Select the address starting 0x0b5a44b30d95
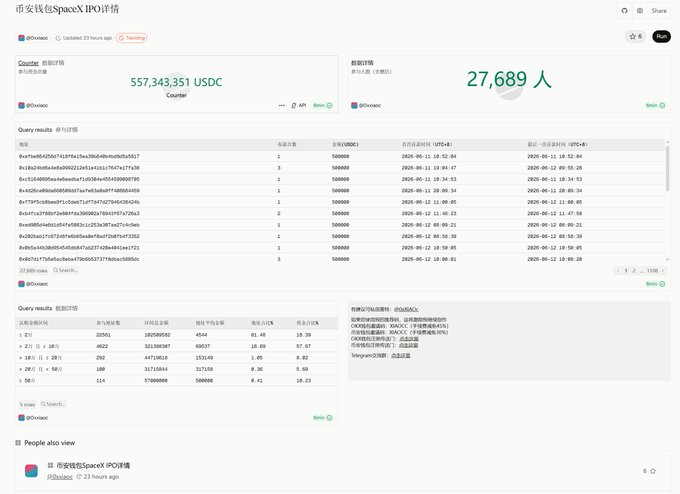Image resolution: width=680 pixels, height=494 pixels. (79, 248)
